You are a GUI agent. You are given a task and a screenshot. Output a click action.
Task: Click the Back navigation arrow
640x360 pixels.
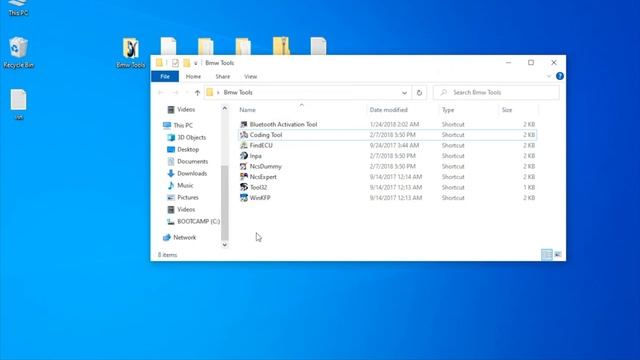pyautogui.click(x=160, y=93)
